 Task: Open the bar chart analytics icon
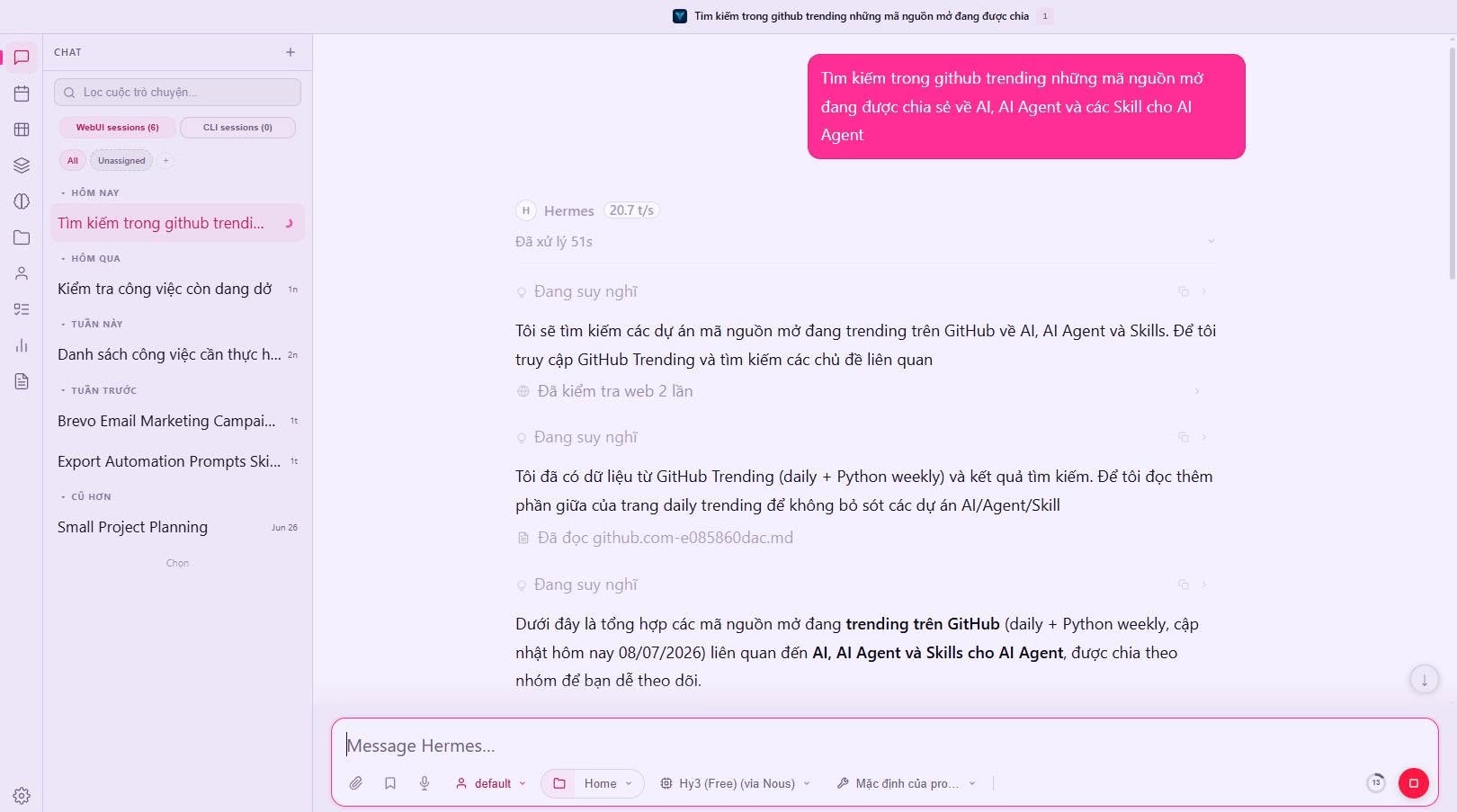click(22, 345)
